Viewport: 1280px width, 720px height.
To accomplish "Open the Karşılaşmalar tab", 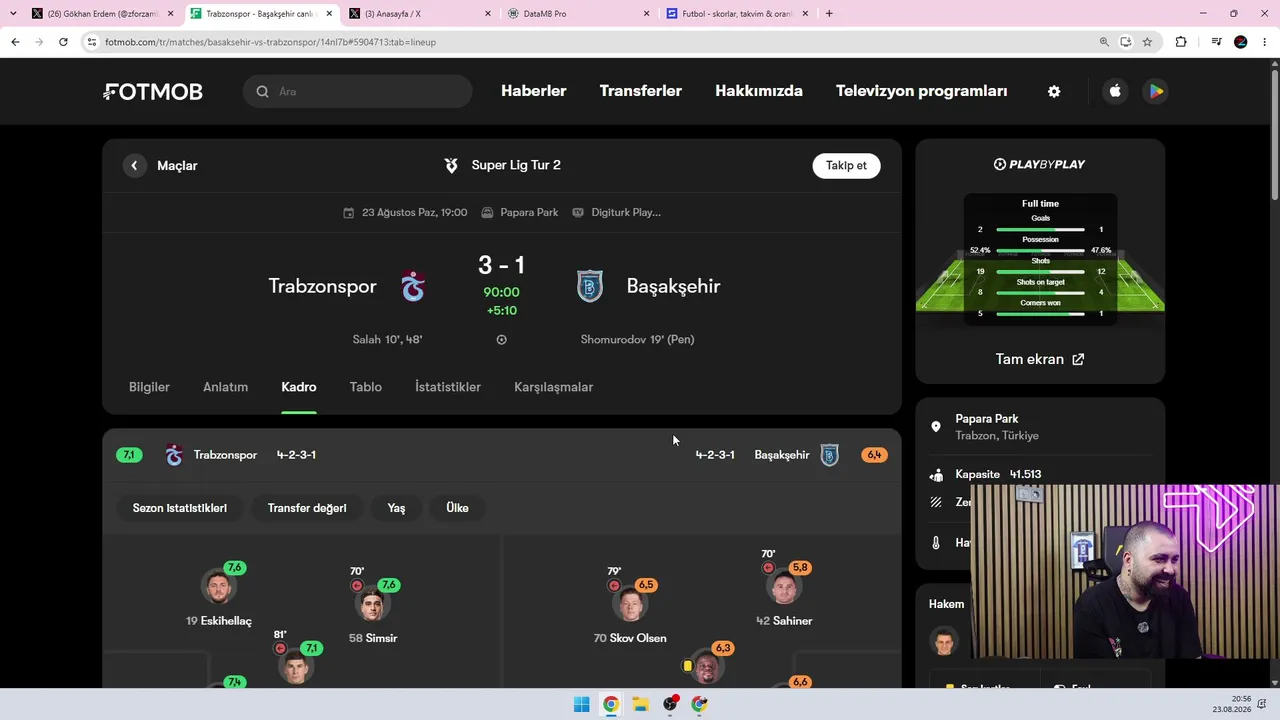I will click(554, 387).
